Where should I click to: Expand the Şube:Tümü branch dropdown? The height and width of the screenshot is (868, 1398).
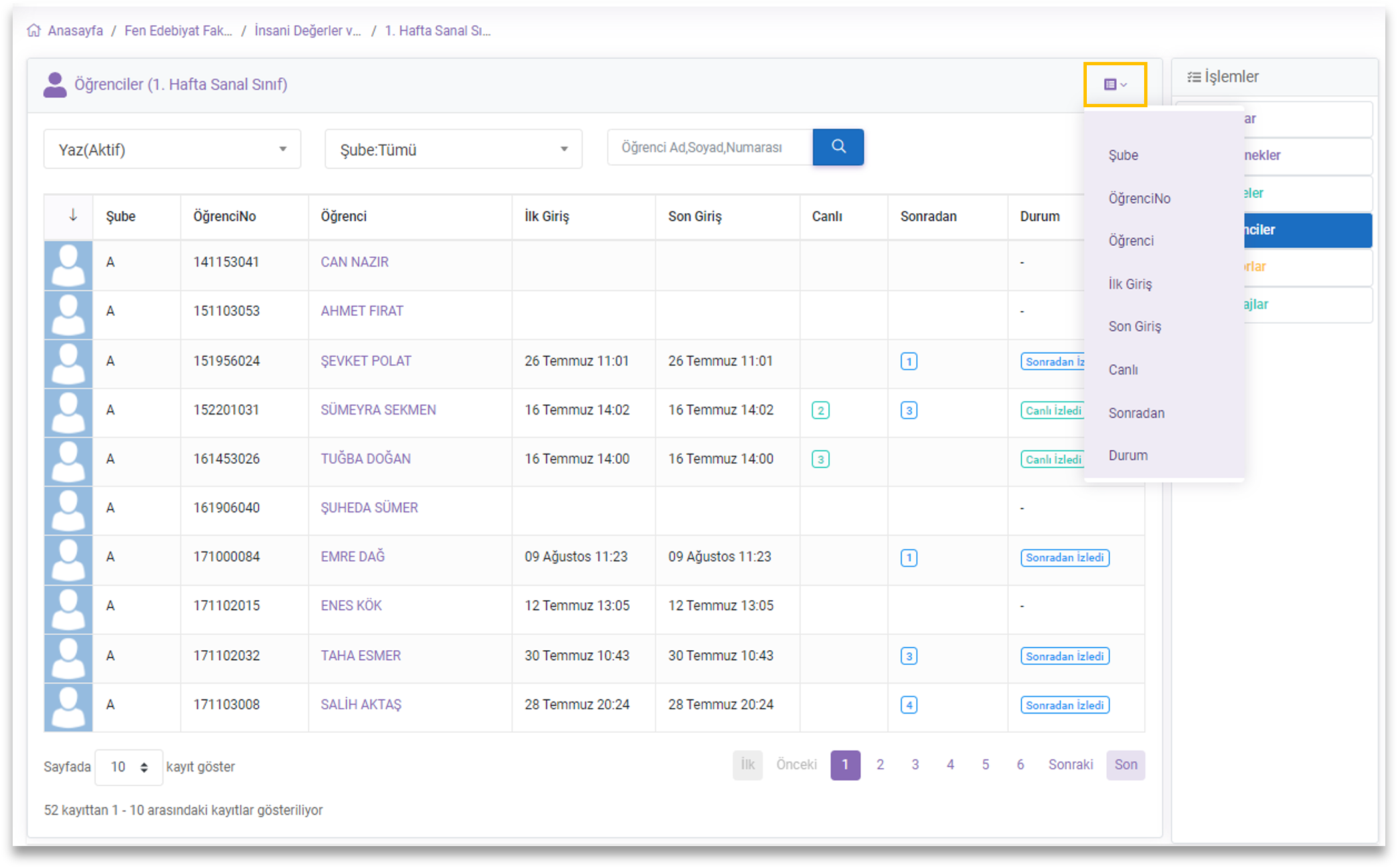click(453, 149)
